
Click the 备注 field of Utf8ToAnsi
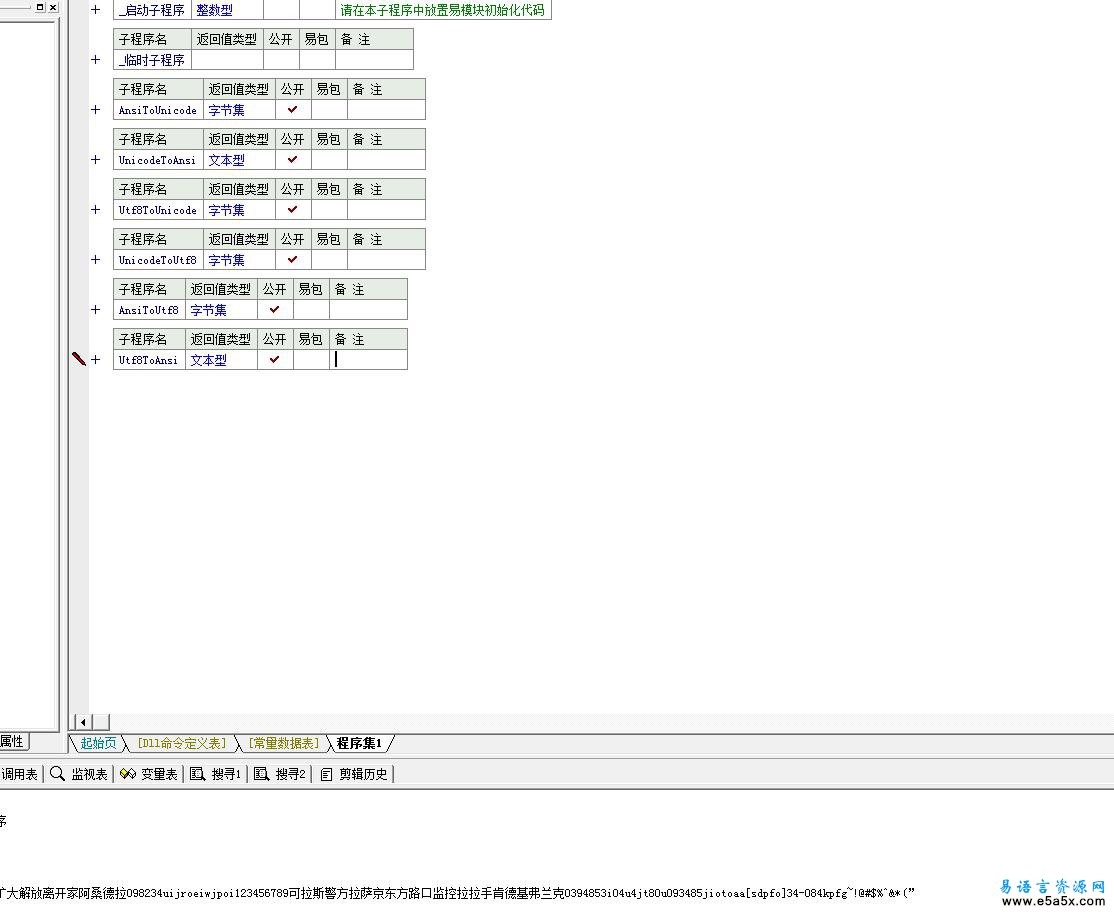coord(368,360)
